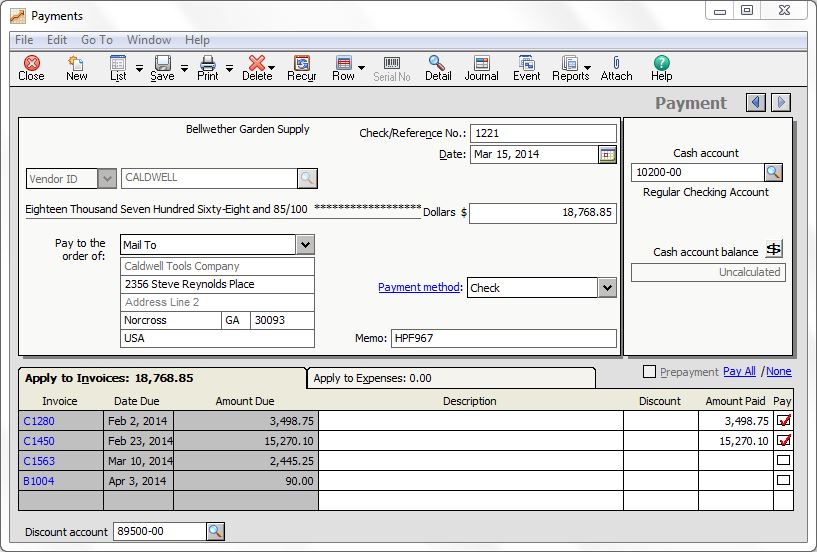Enable the Prepayment checkbox

tap(649, 372)
